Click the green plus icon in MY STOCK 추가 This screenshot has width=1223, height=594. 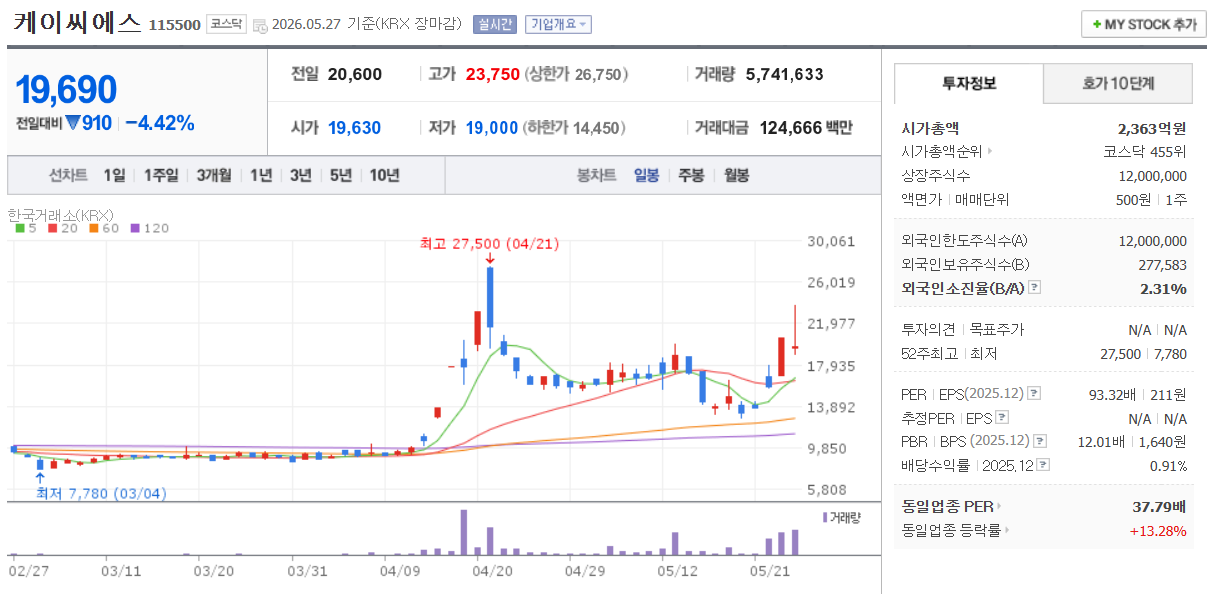[x=1096, y=24]
